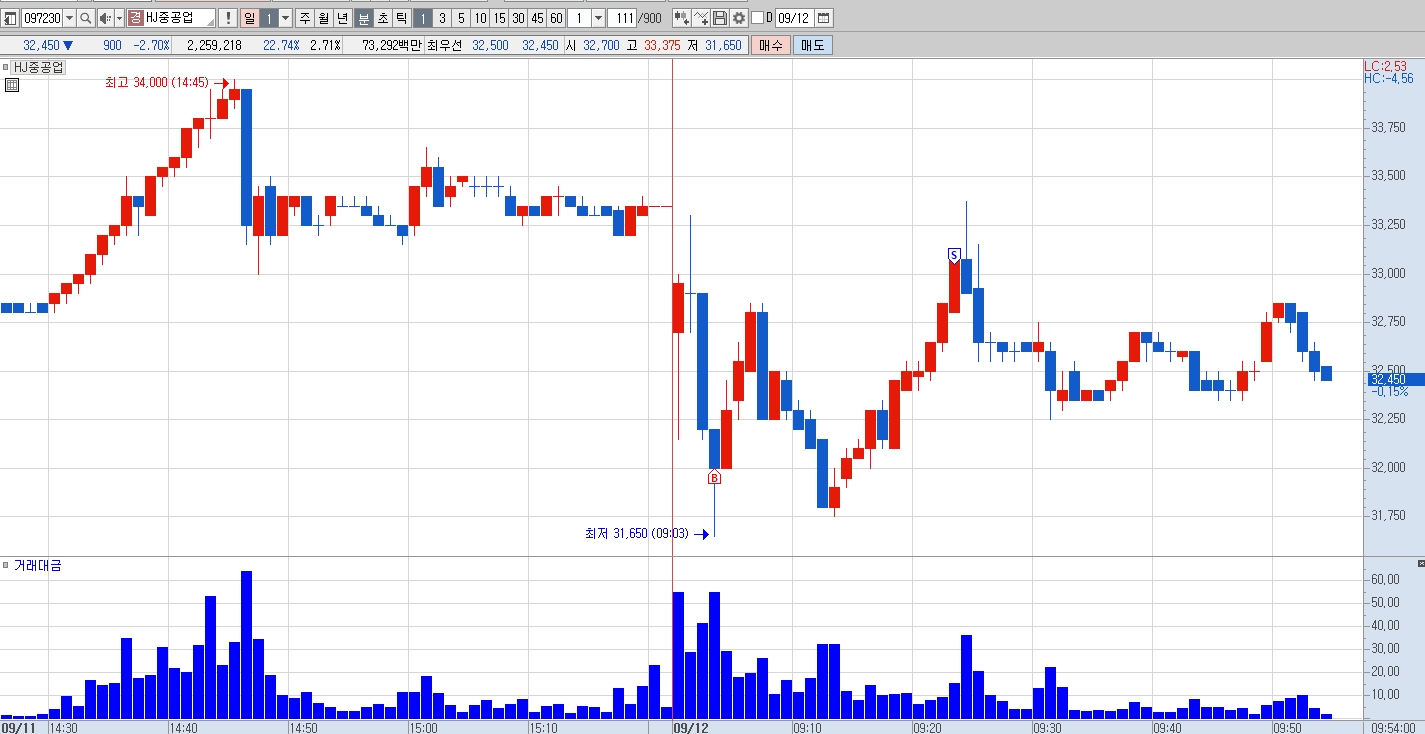Click the red B buy marker on the chart

pos(714,478)
